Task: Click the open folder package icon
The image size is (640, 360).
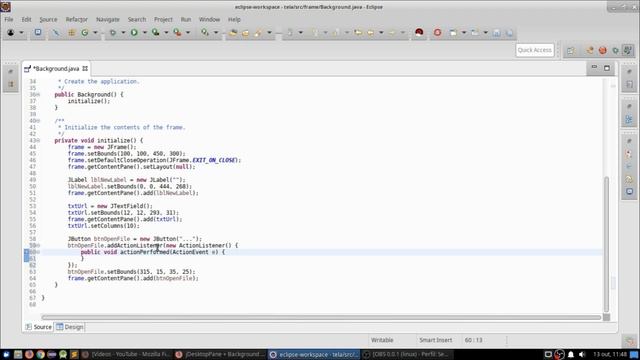Action: tap(233, 33)
